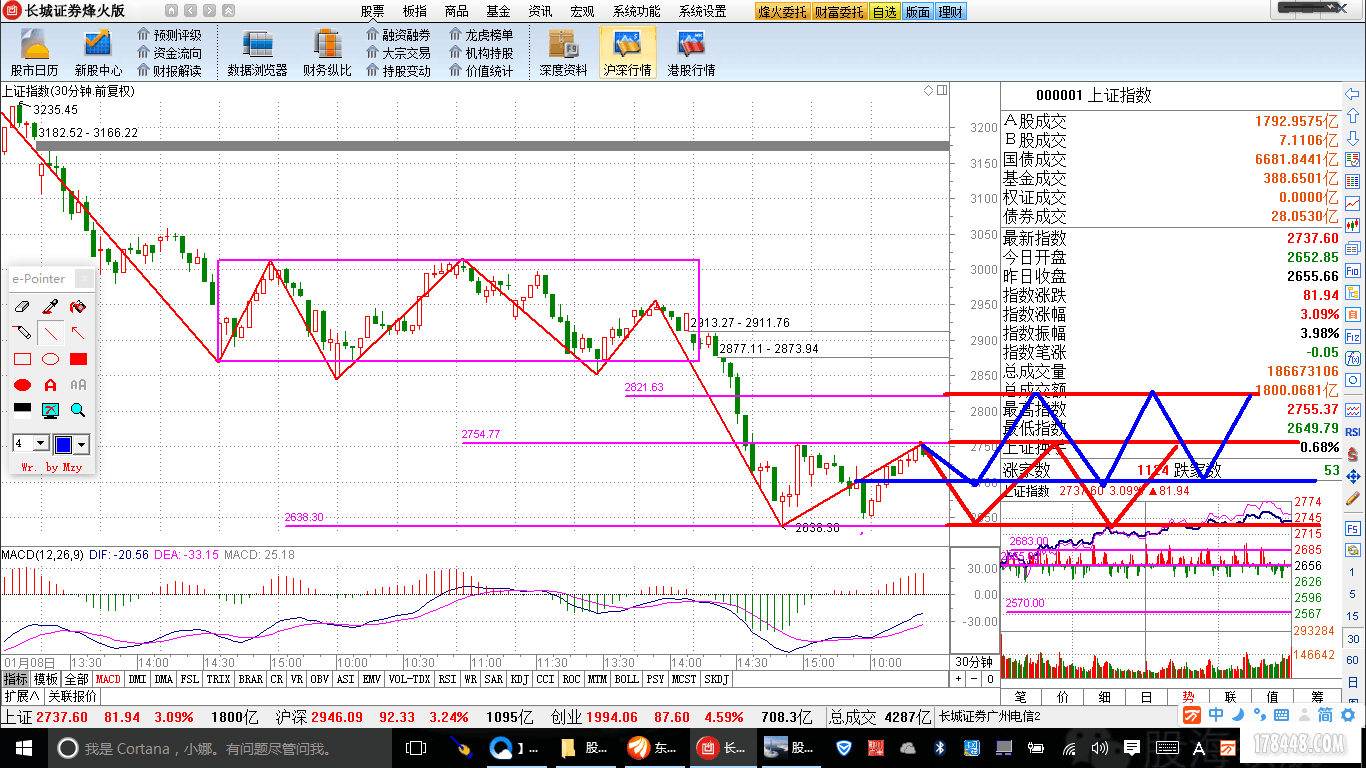Open the 商品 menu
This screenshot has width=1366, height=768.
coord(456,12)
